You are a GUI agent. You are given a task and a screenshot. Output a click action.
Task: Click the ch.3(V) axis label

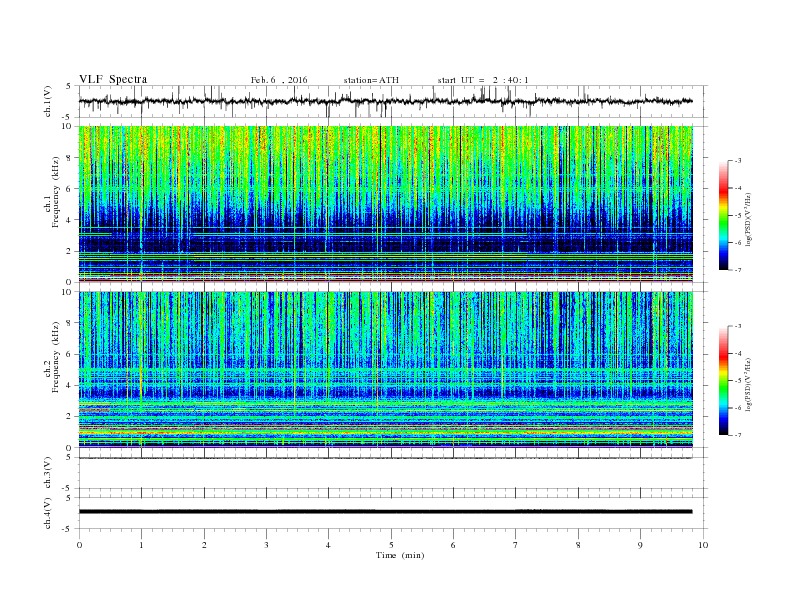click(x=48, y=473)
